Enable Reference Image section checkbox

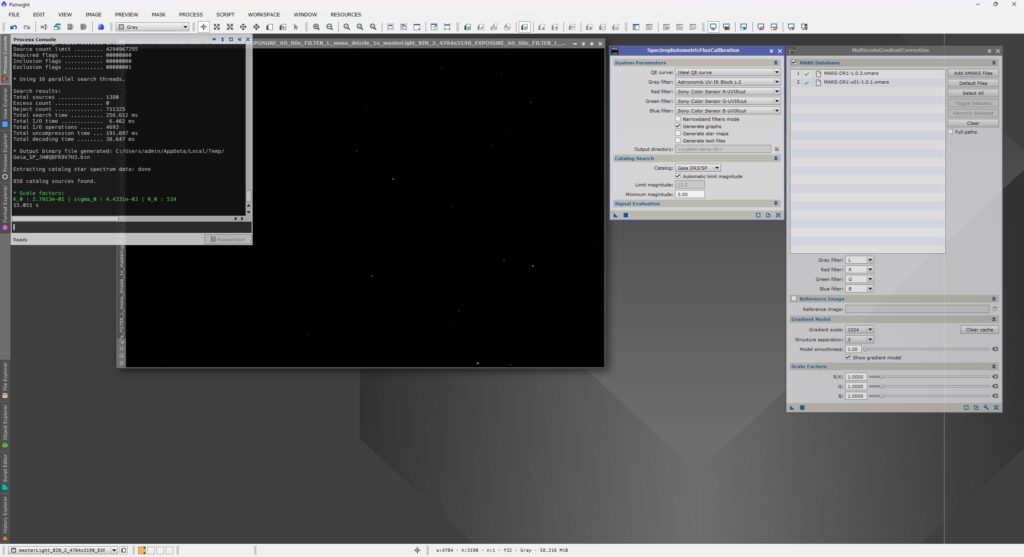coord(794,298)
